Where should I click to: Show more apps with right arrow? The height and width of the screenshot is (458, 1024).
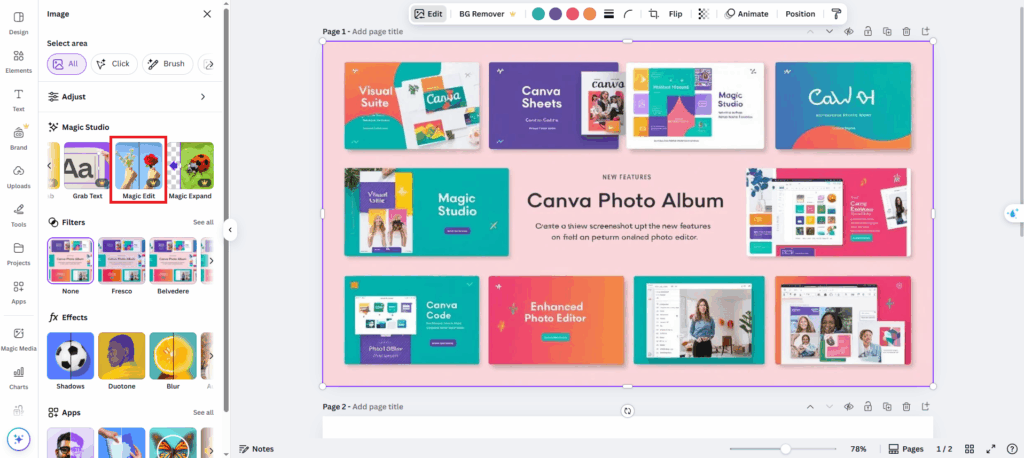pos(210,451)
